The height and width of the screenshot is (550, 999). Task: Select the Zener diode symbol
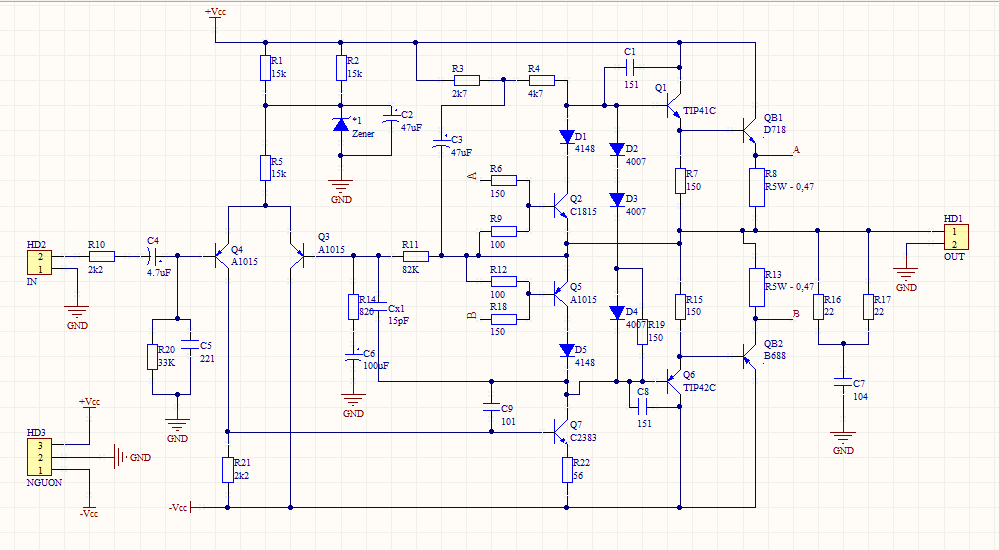[x=341, y=124]
